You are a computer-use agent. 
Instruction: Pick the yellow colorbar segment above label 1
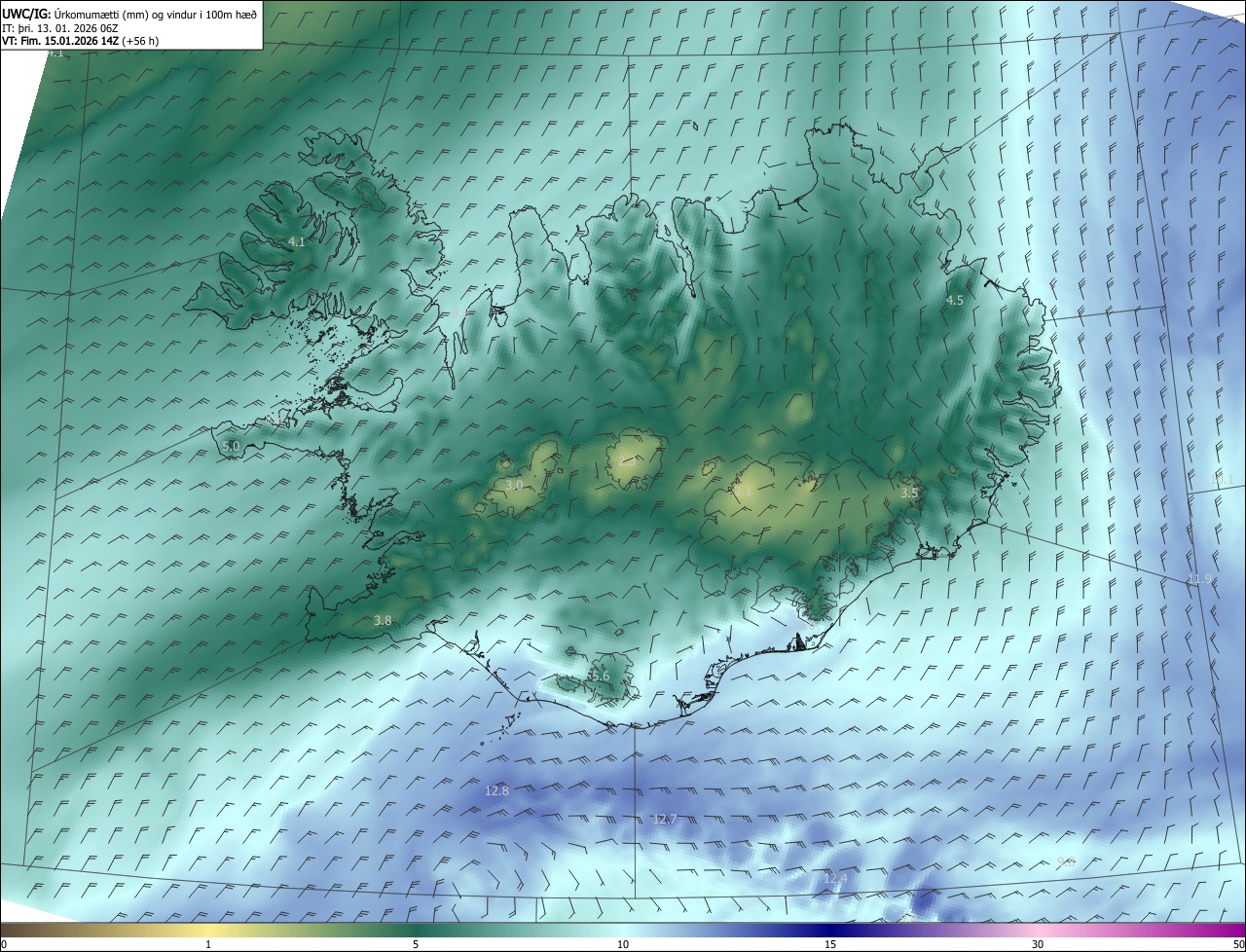(208, 930)
